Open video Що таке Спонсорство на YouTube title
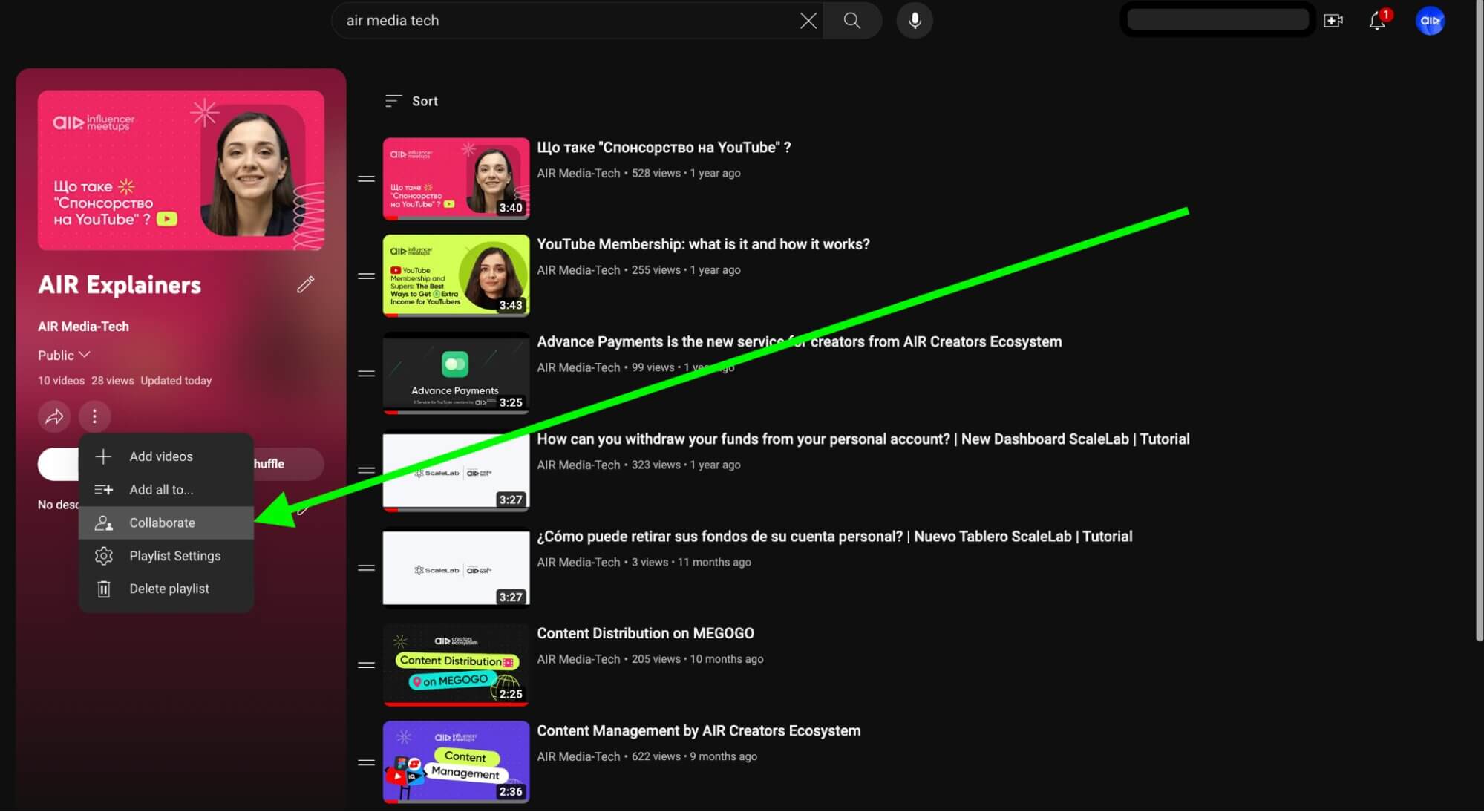This screenshot has width=1484, height=812. [x=664, y=148]
